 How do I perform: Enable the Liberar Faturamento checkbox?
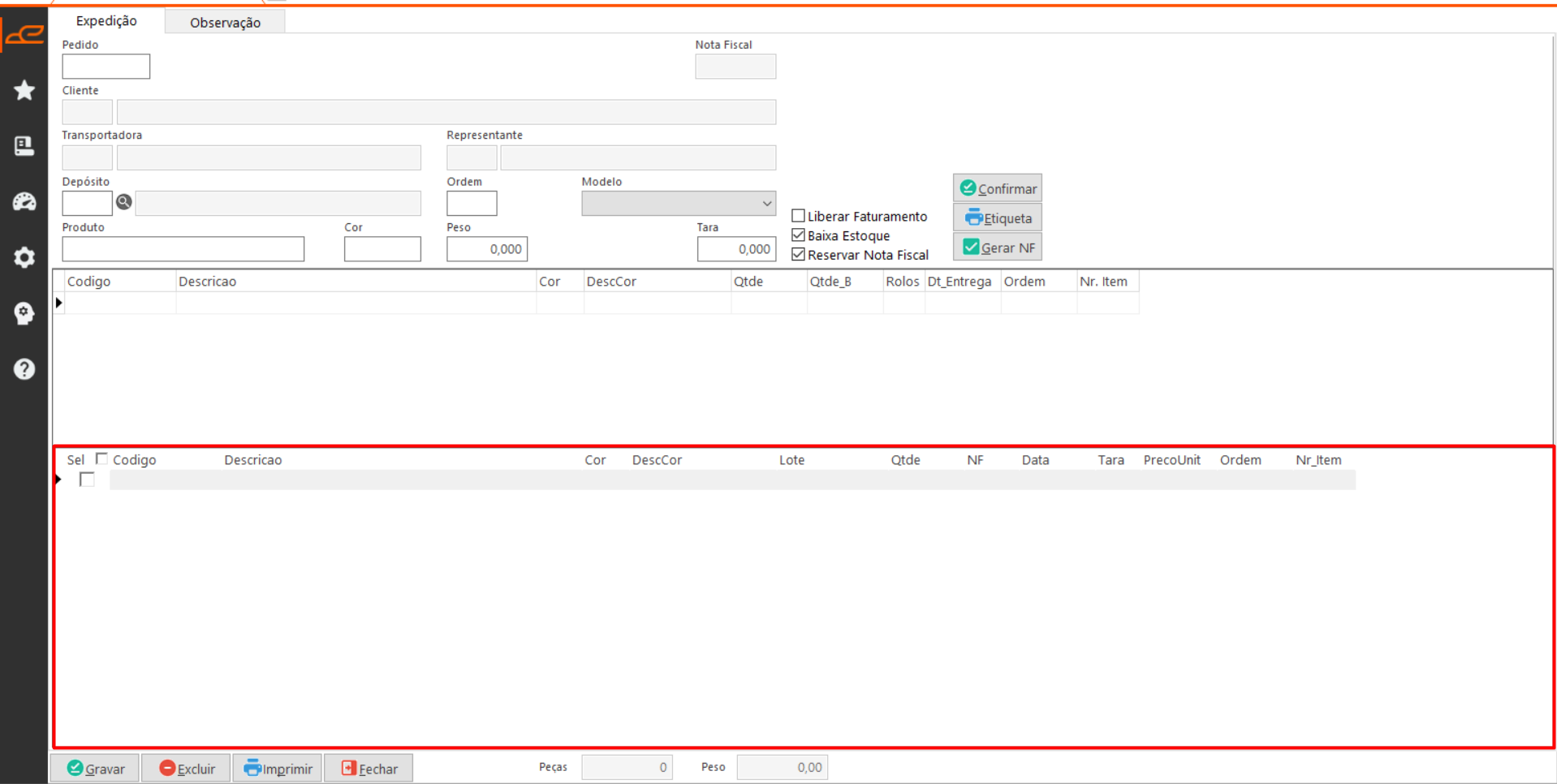[799, 216]
